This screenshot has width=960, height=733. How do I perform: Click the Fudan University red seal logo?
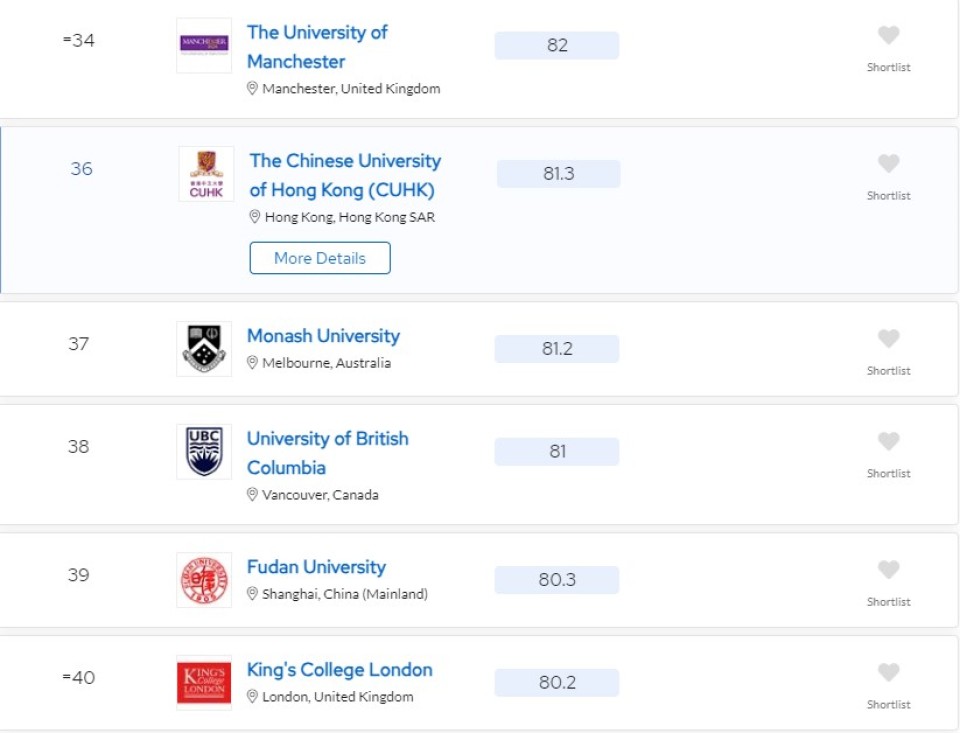pyautogui.click(x=204, y=580)
